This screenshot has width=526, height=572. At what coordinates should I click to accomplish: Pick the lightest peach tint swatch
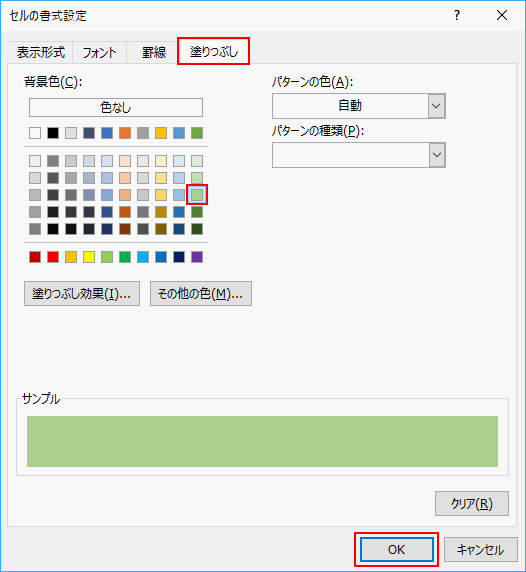click(125, 161)
